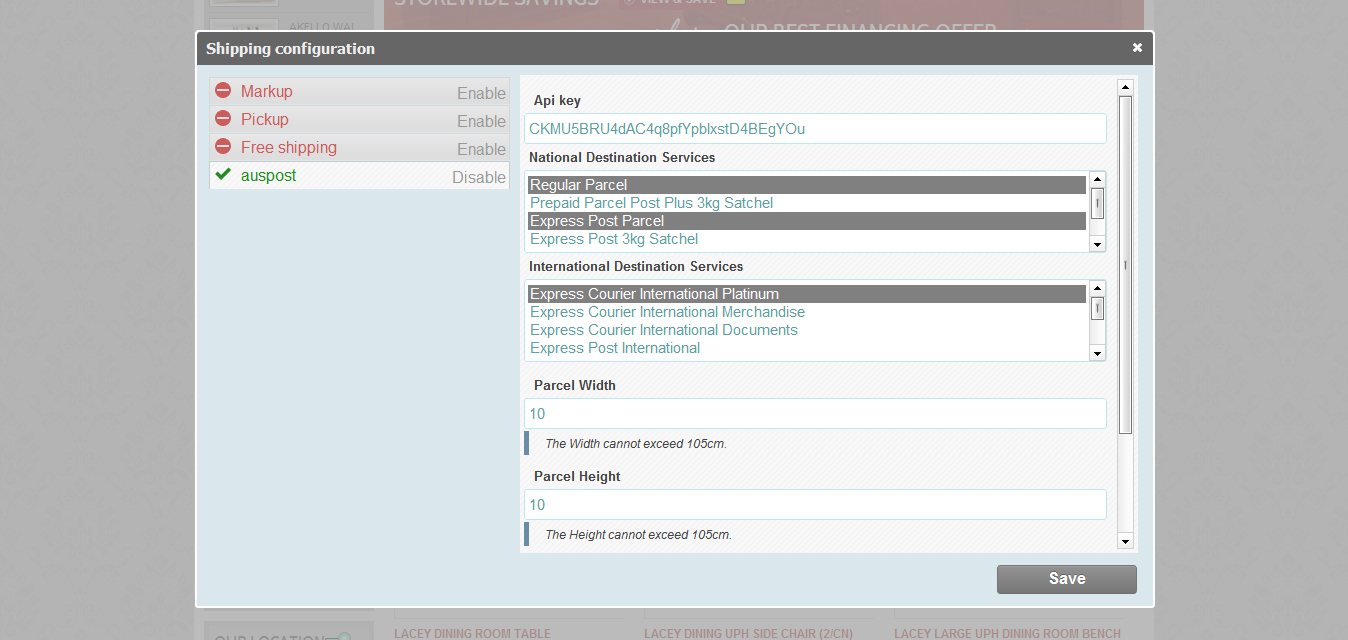Click down arrow of International Destination Services list
Viewport: 1348px width, 640px height.
click(x=1097, y=353)
